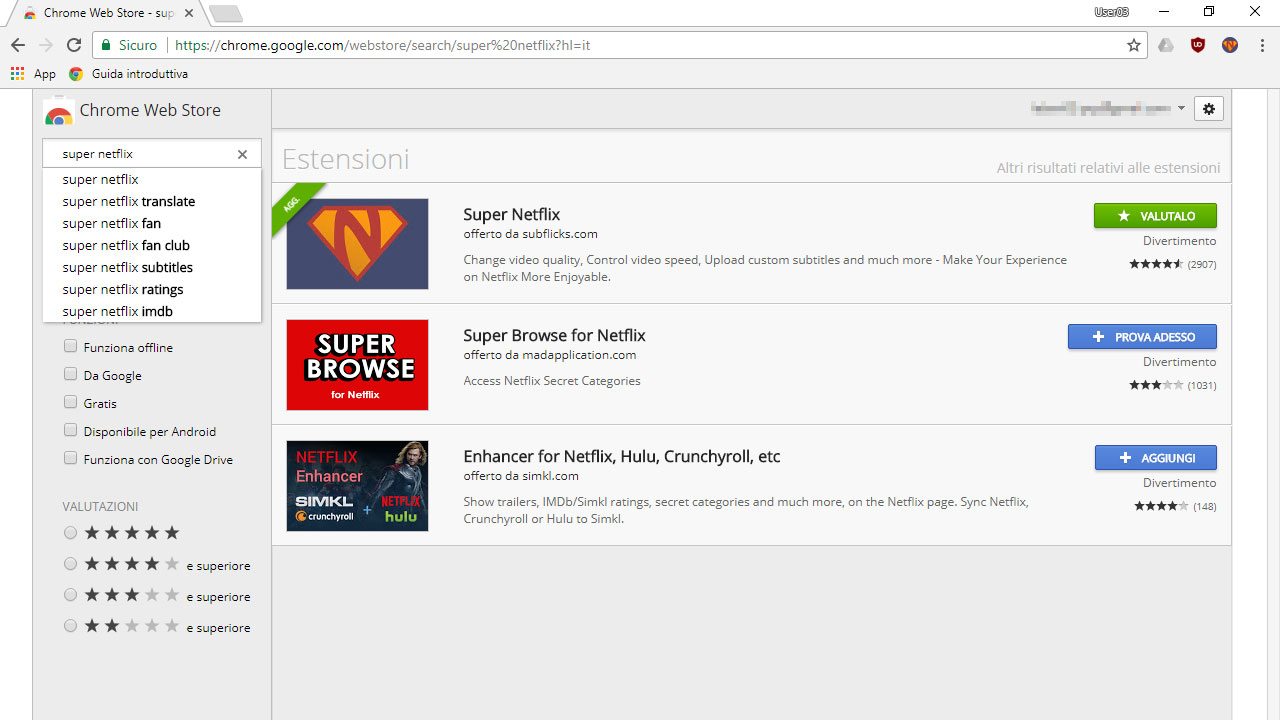Click the browser reload page icon
The height and width of the screenshot is (720, 1280).
73,45
